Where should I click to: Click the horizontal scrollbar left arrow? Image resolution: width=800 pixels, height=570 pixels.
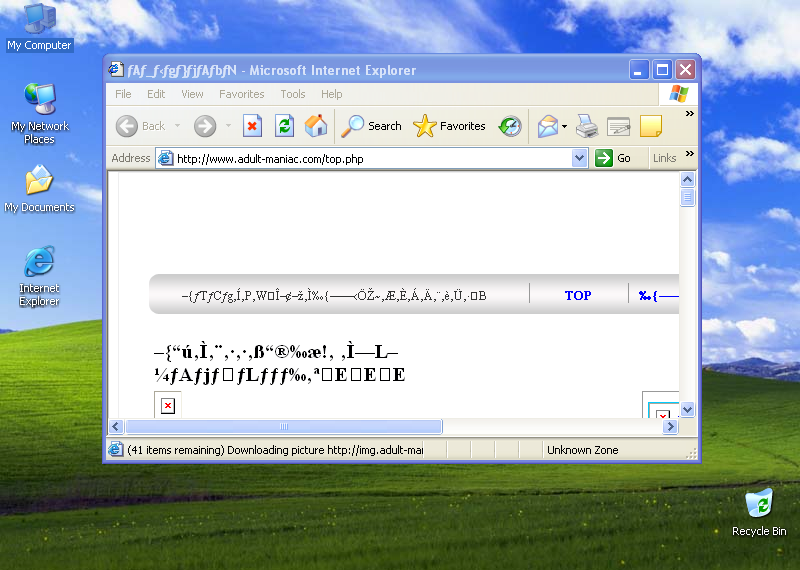pos(116,427)
